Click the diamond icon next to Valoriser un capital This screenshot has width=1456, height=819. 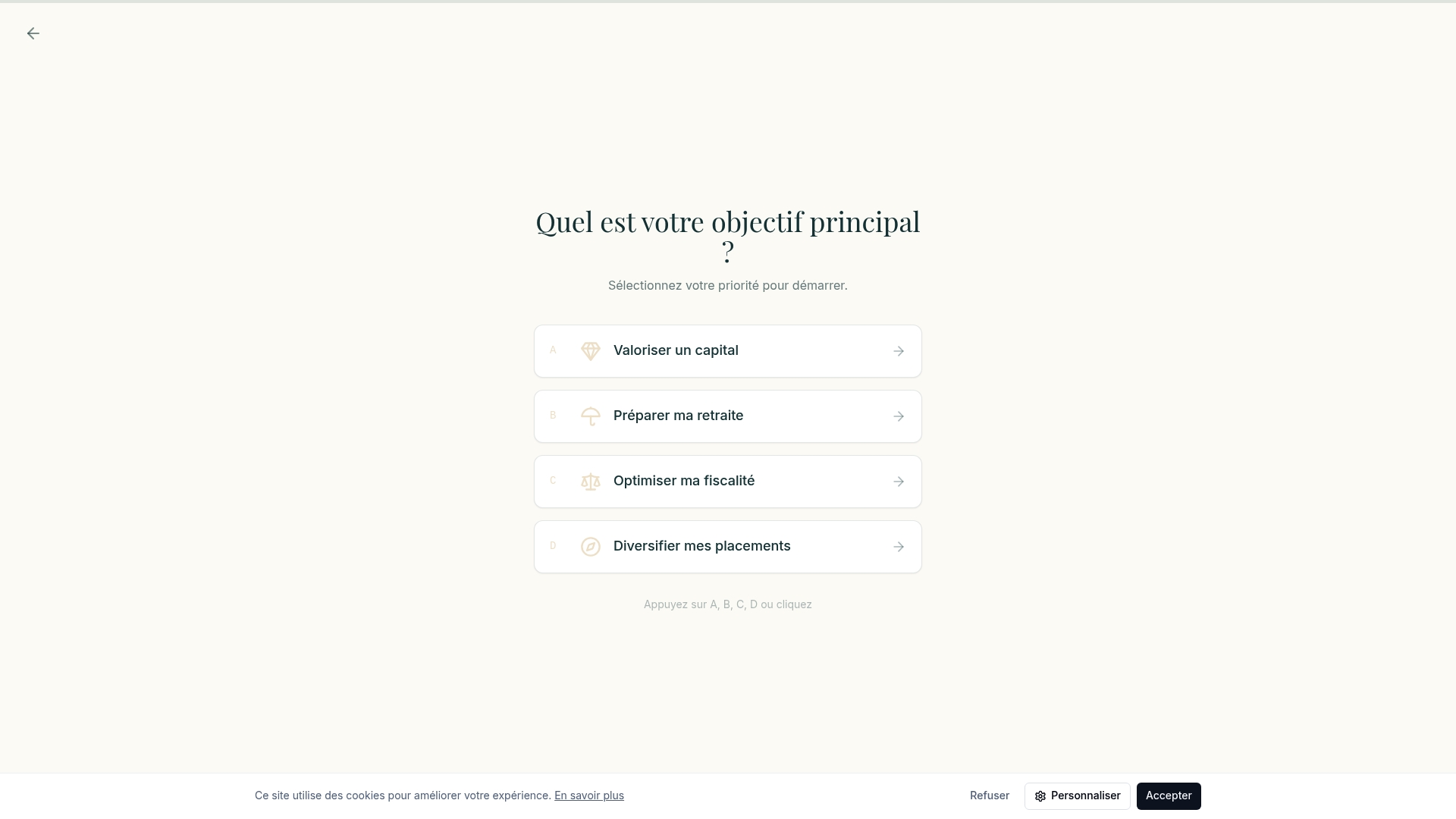[591, 350]
